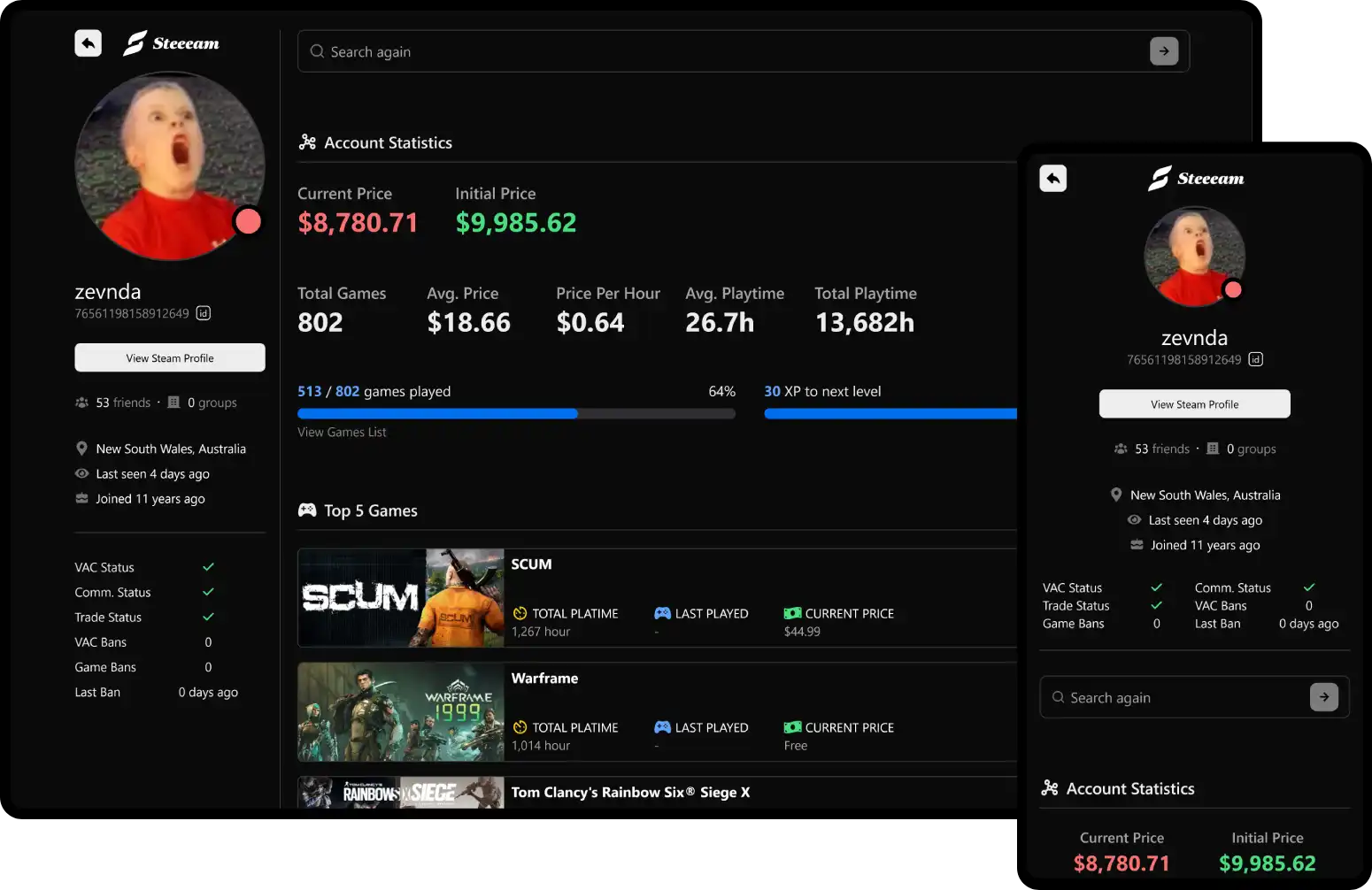
Task: Click the SCUM total playtime clock icon
Action: [520, 613]
